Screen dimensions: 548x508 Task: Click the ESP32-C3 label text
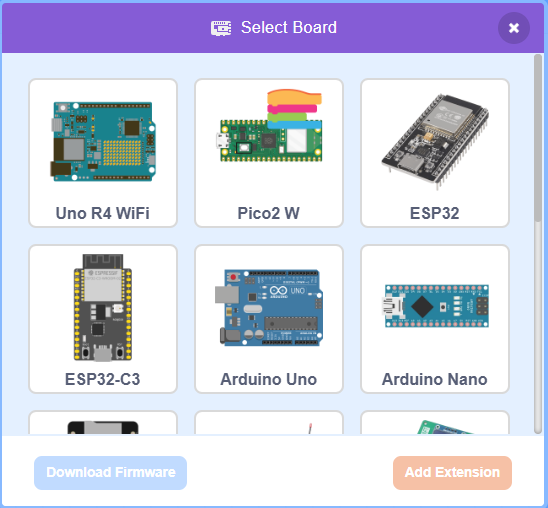pyautogui.click(x=103, y=379)
